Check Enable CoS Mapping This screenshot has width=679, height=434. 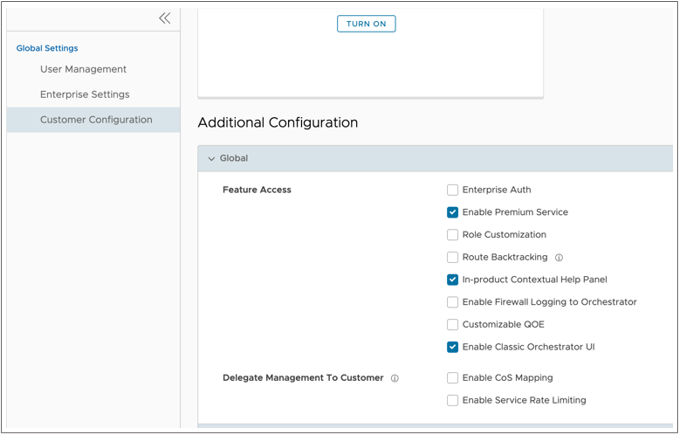click(x=453, y=378)
